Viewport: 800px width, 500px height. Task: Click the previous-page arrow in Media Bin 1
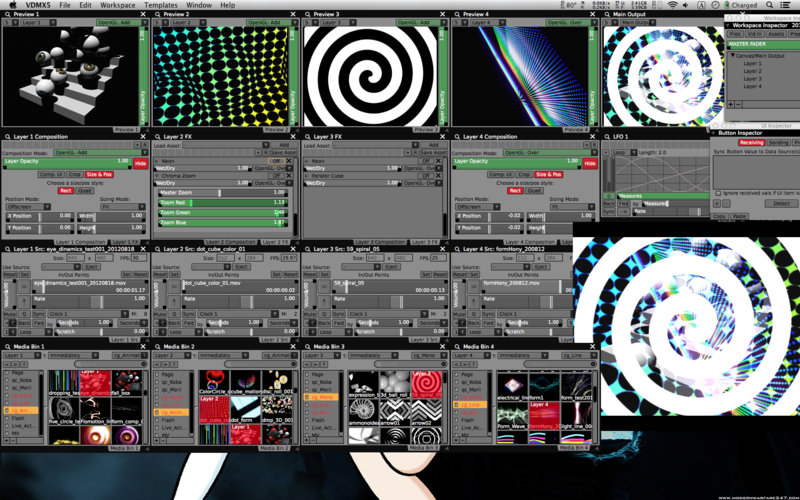coord(7,364)
